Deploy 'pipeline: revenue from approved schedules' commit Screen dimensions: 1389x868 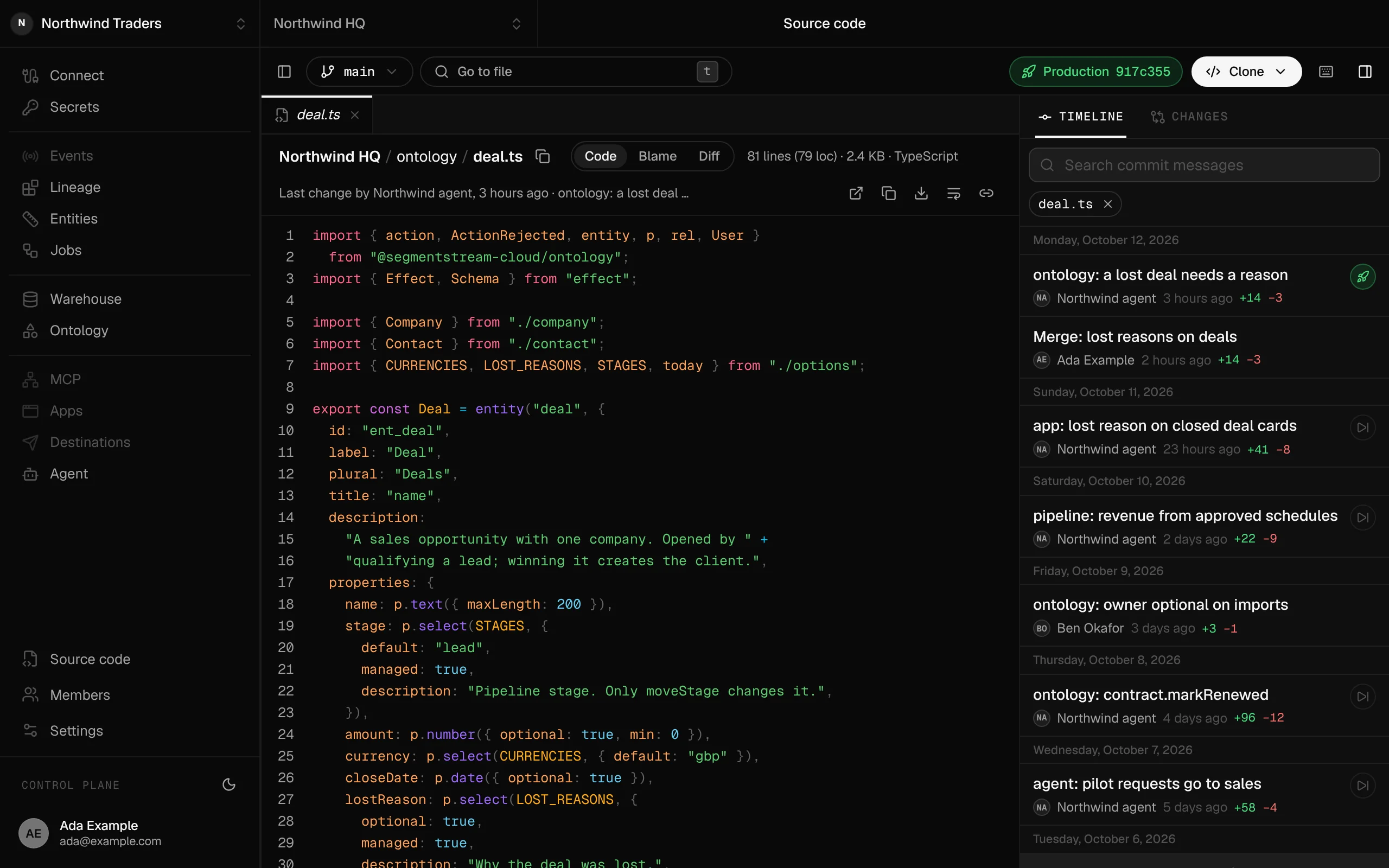click(1362, 517)
